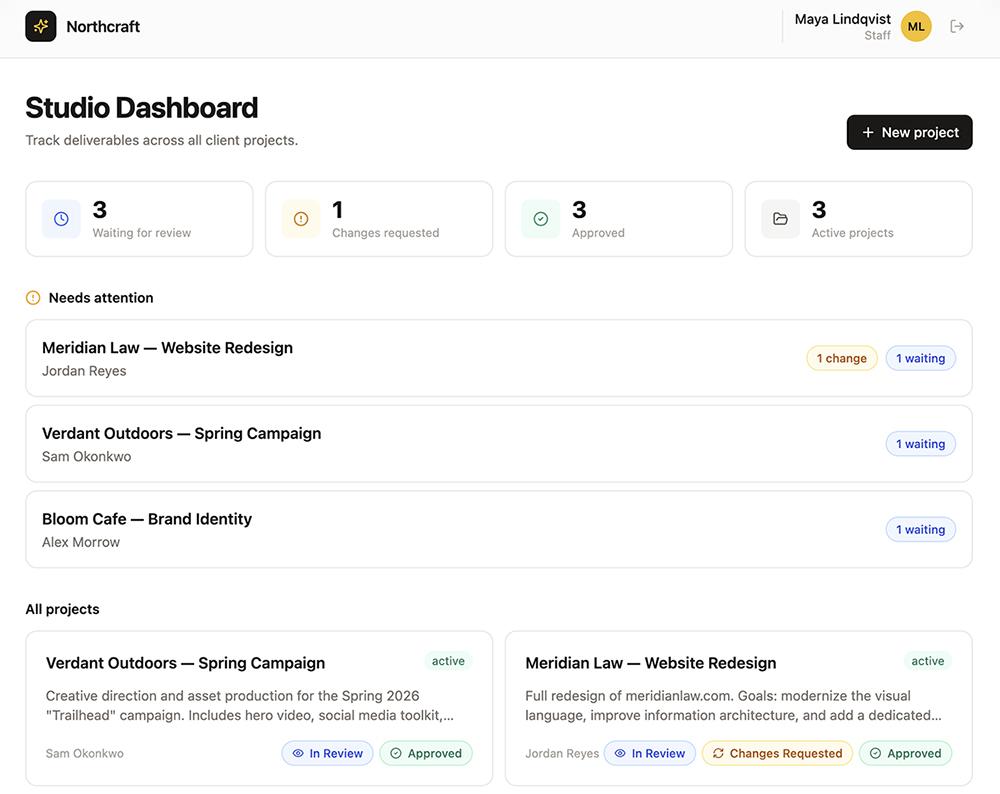Click the Active projects label
1000x794 pixels.
click(x=853, y=233)
